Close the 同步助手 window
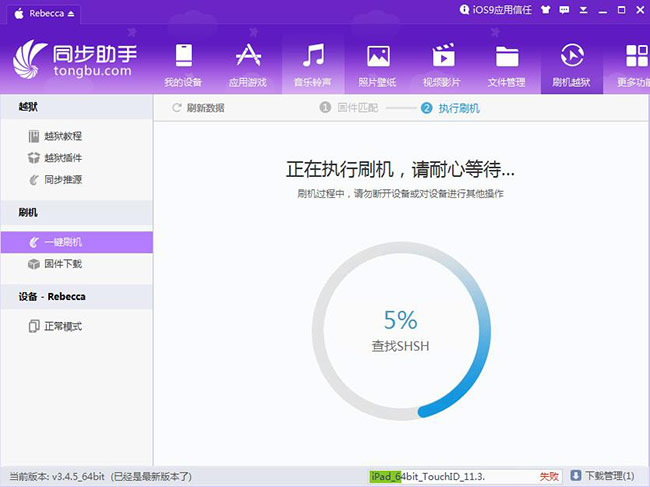650x487 pixels. point(640,10)
